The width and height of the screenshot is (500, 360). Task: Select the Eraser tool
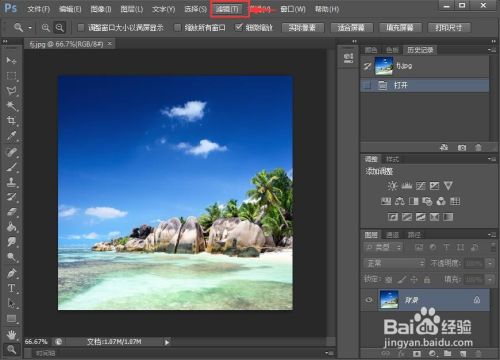[11, 212]
